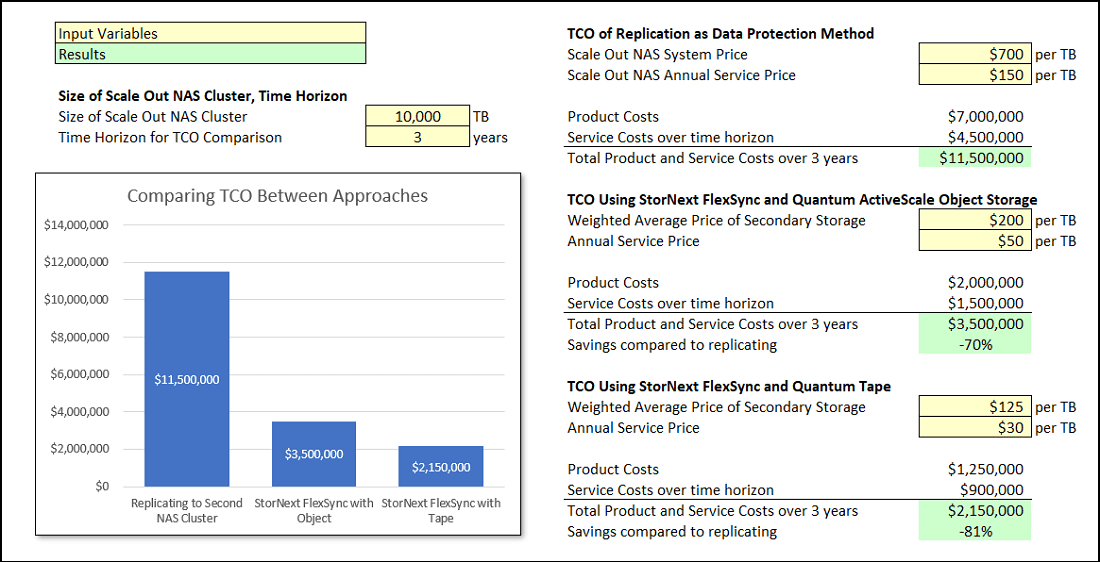Screen dimensions: 1100x562
Task: Select the -81% savings result cell
Action: pyautogui.click(x=974, y=532)
